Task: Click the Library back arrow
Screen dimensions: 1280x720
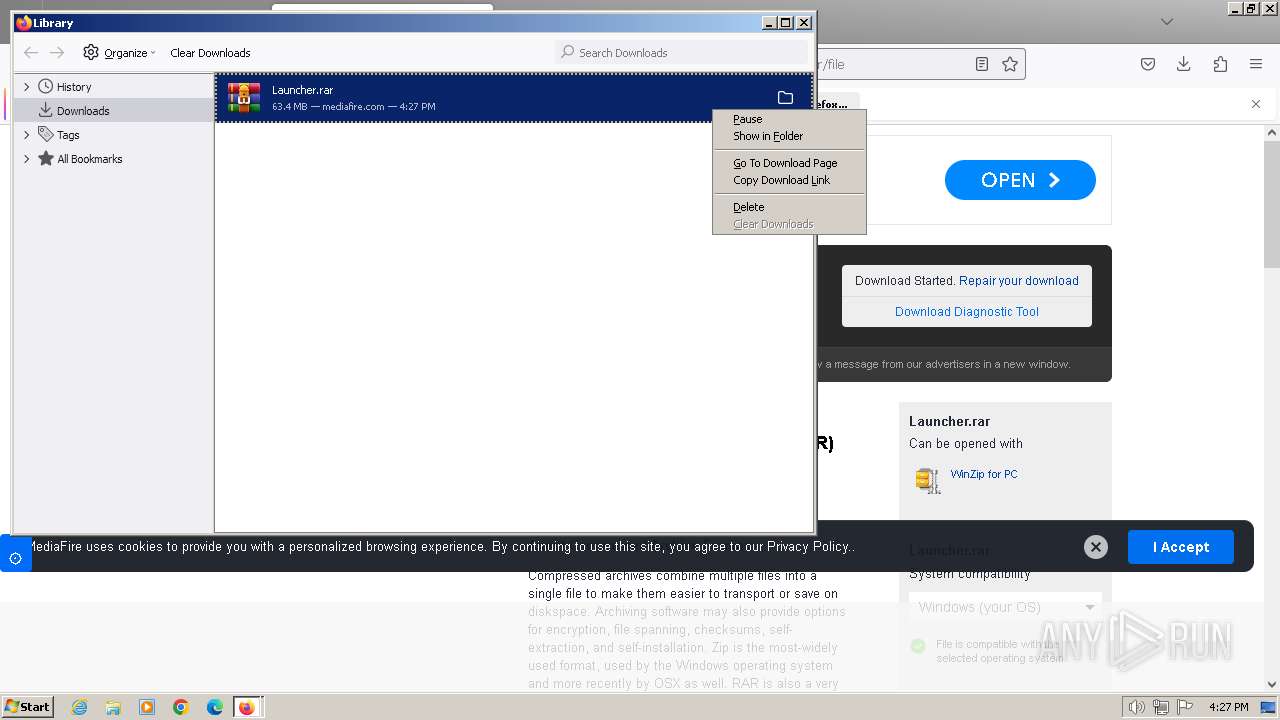Action: pyautogui.click(x=31, y=53)
